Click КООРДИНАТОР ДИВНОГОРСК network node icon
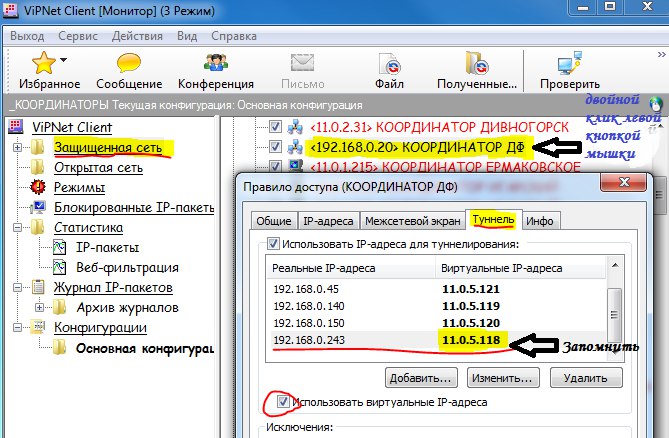Screen dimensions: 669x438 295,127
